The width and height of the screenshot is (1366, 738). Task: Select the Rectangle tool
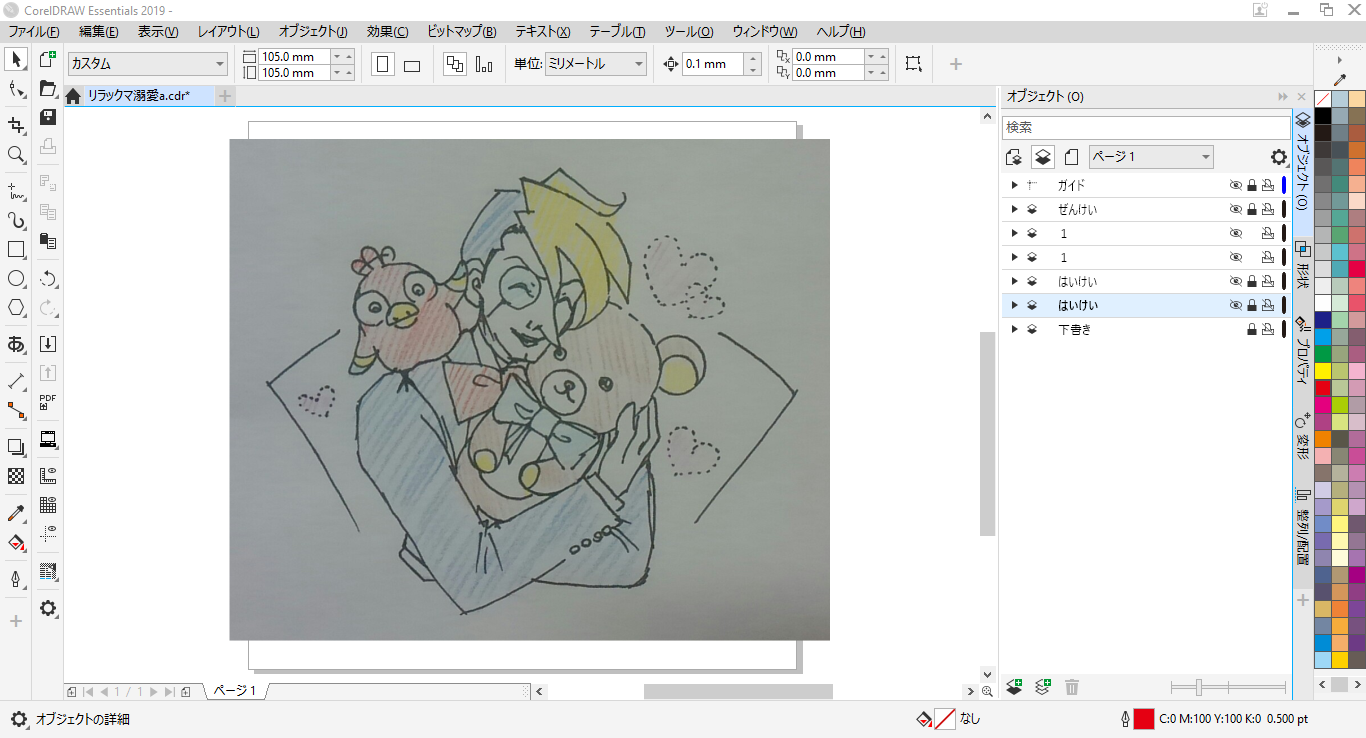(x=16, y=249)
